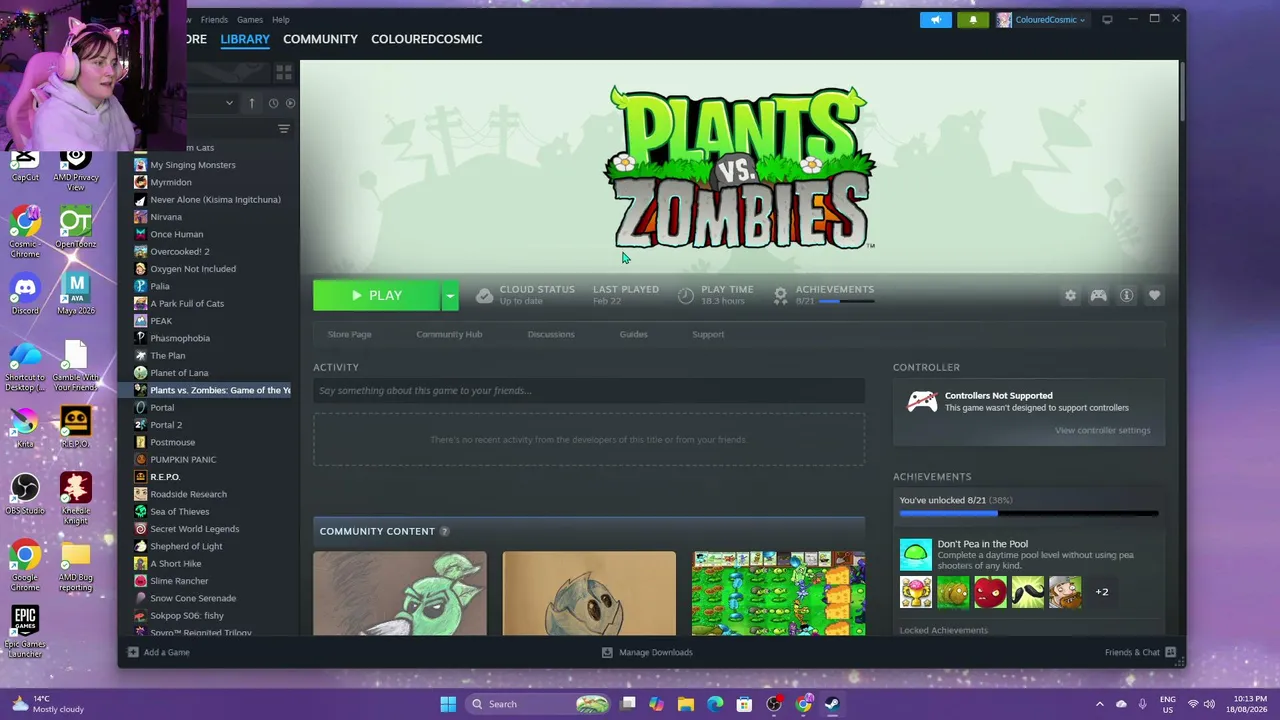Click the achievements progress bar
This screenshot has width=1280, height=720.
point(1029,514)
